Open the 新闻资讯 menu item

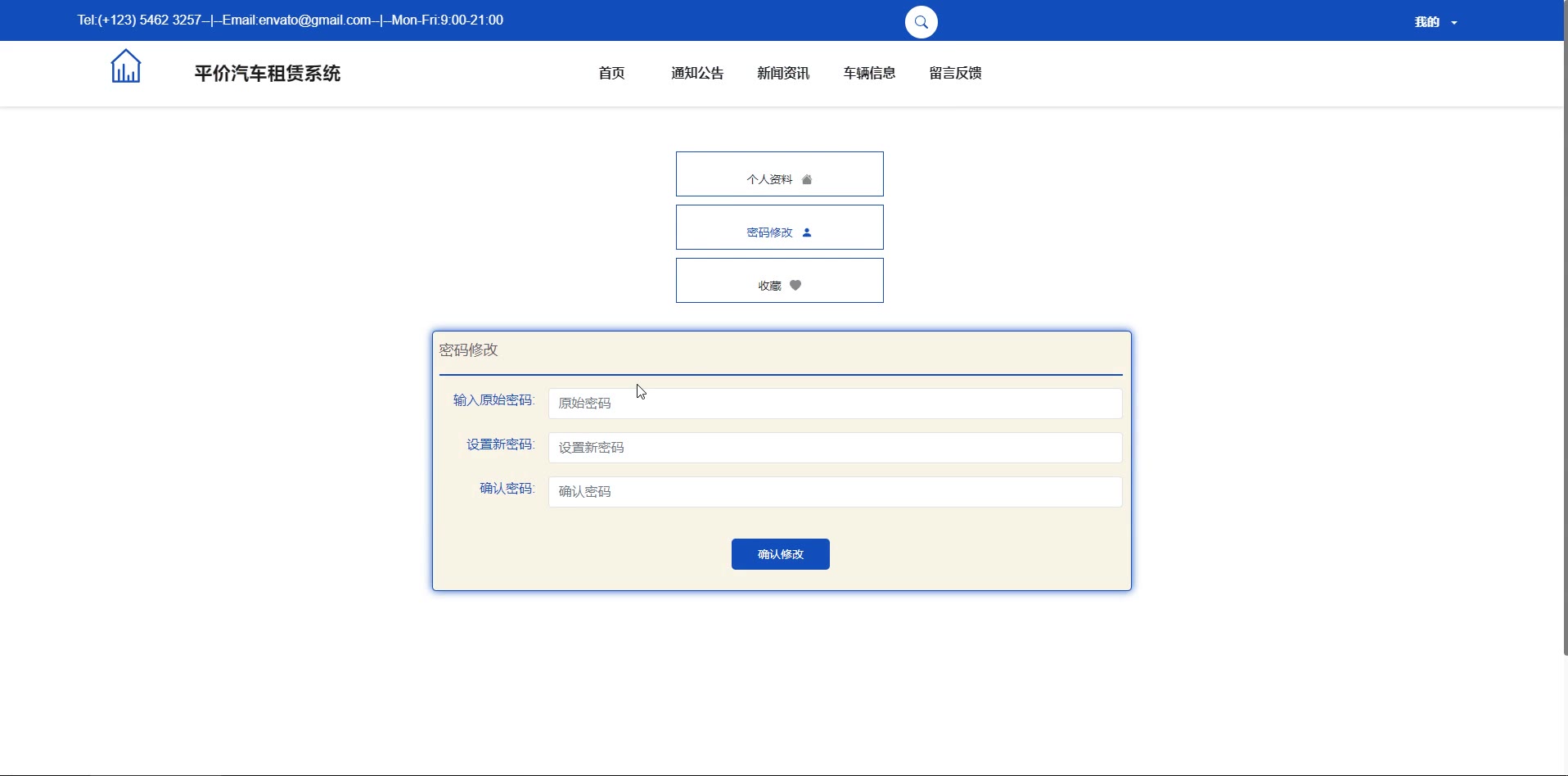tap(783, 73)
